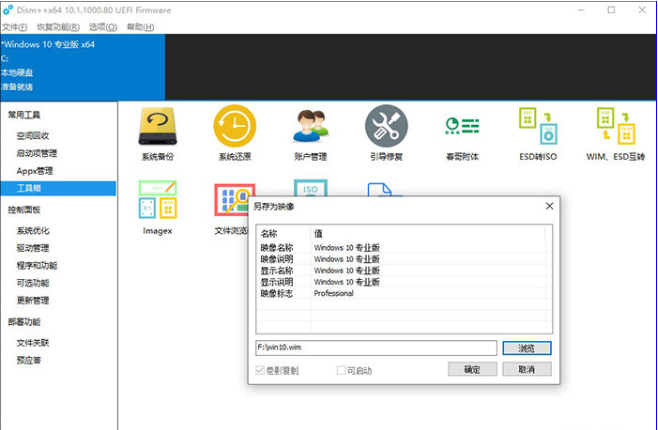Enable the 可启动 bootable checkbox
The image size is (658, 430).
point(341,370)
